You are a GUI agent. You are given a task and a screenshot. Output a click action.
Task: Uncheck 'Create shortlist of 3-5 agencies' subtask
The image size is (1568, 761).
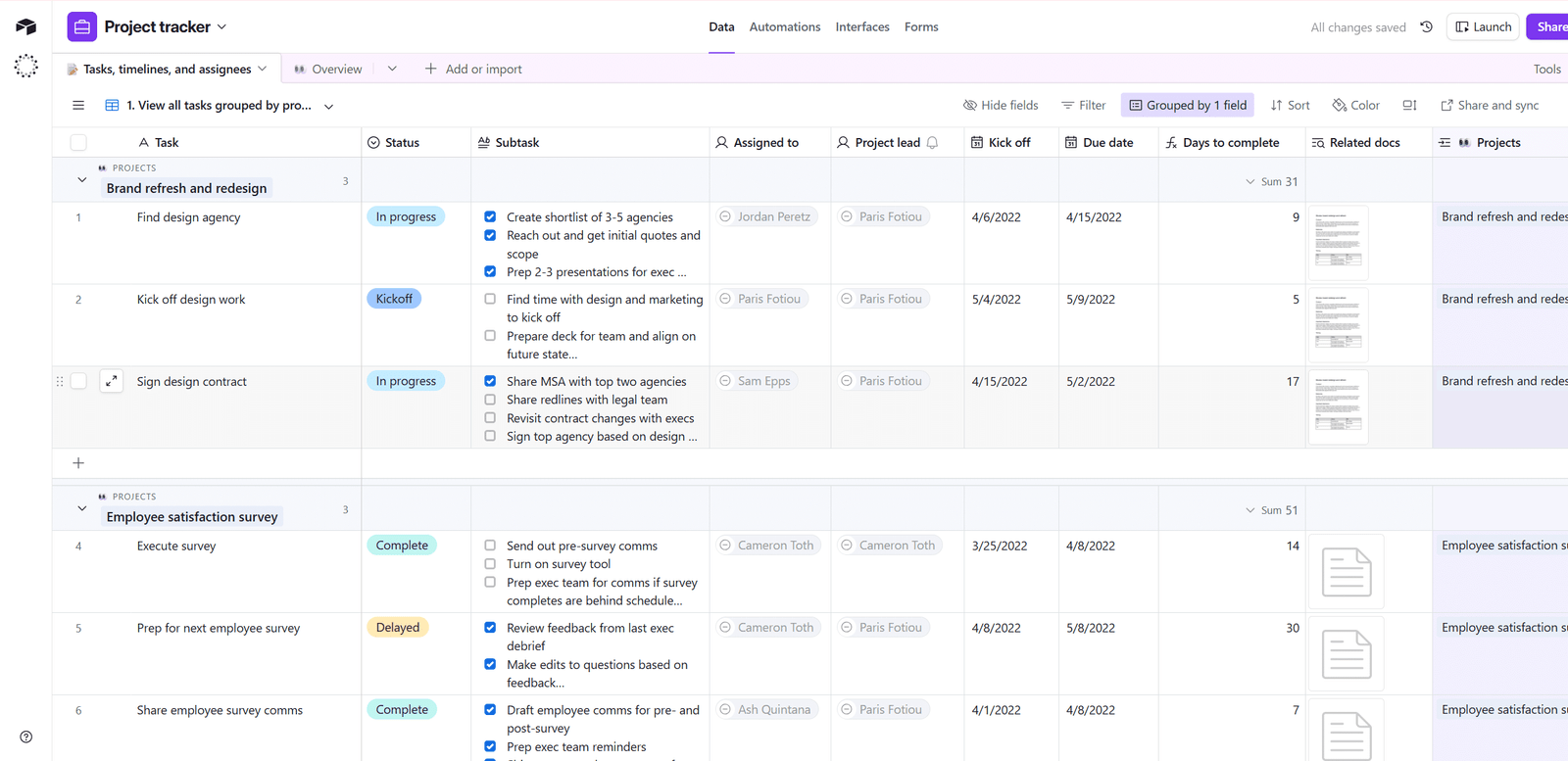[490, 217]
